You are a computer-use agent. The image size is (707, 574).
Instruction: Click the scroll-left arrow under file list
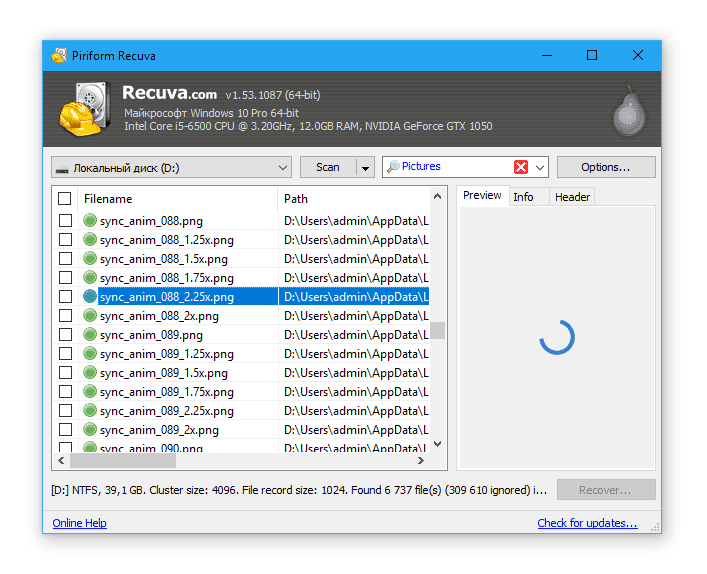[x=61, y=460]
